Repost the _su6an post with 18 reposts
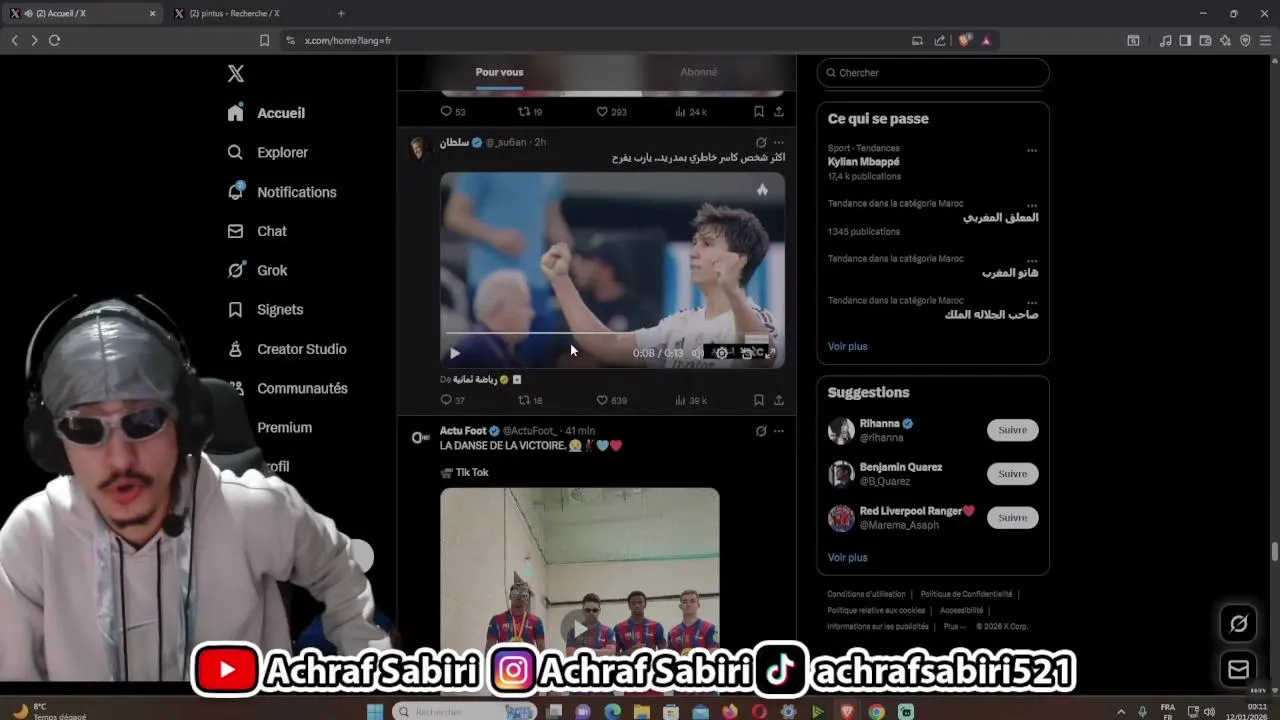The height and width of the screenshot is (720, 1280). point(530,400)
